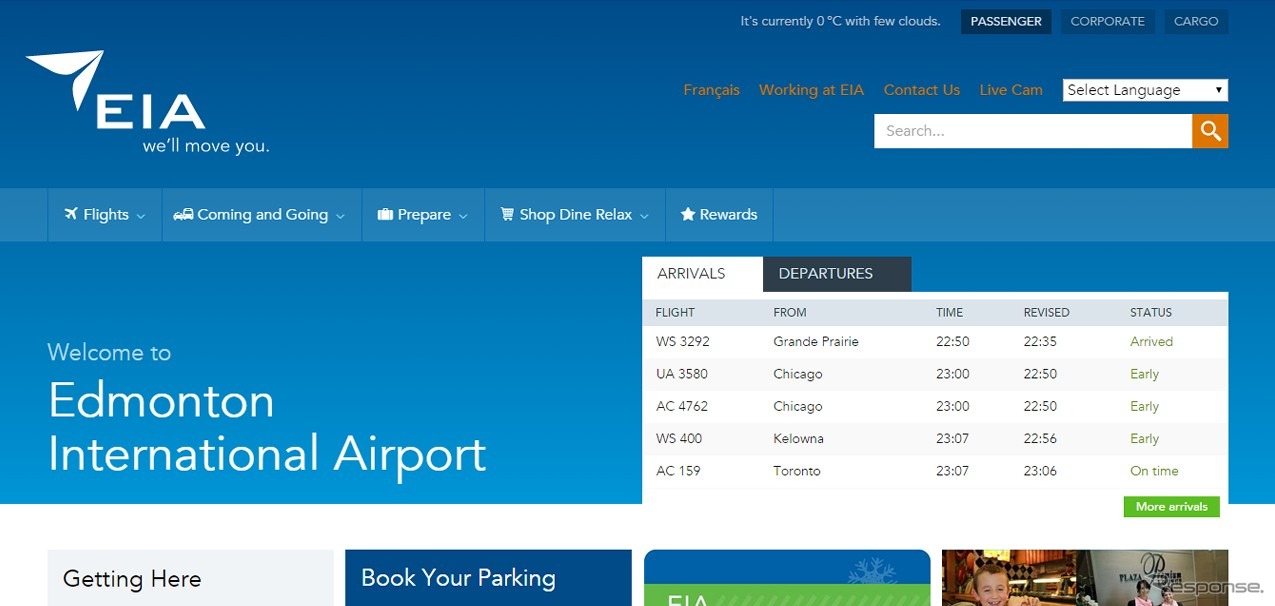Click the REVISED column header
1275x606 pixels.
click(x=1047, y=313)
